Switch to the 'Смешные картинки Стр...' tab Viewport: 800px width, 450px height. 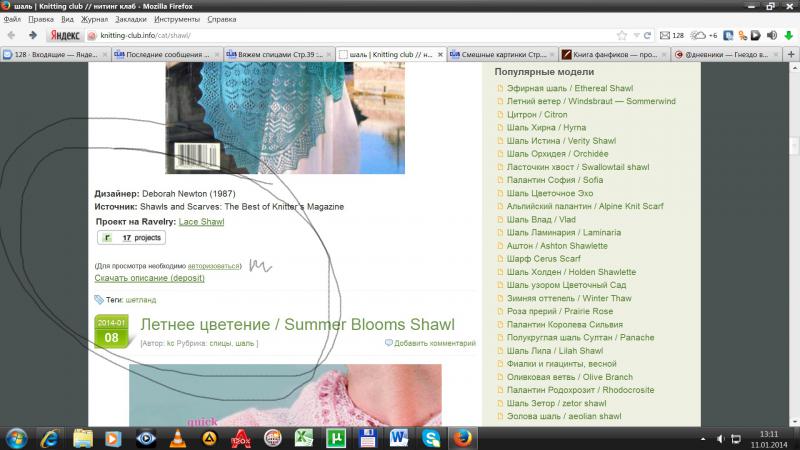point(503,54)
